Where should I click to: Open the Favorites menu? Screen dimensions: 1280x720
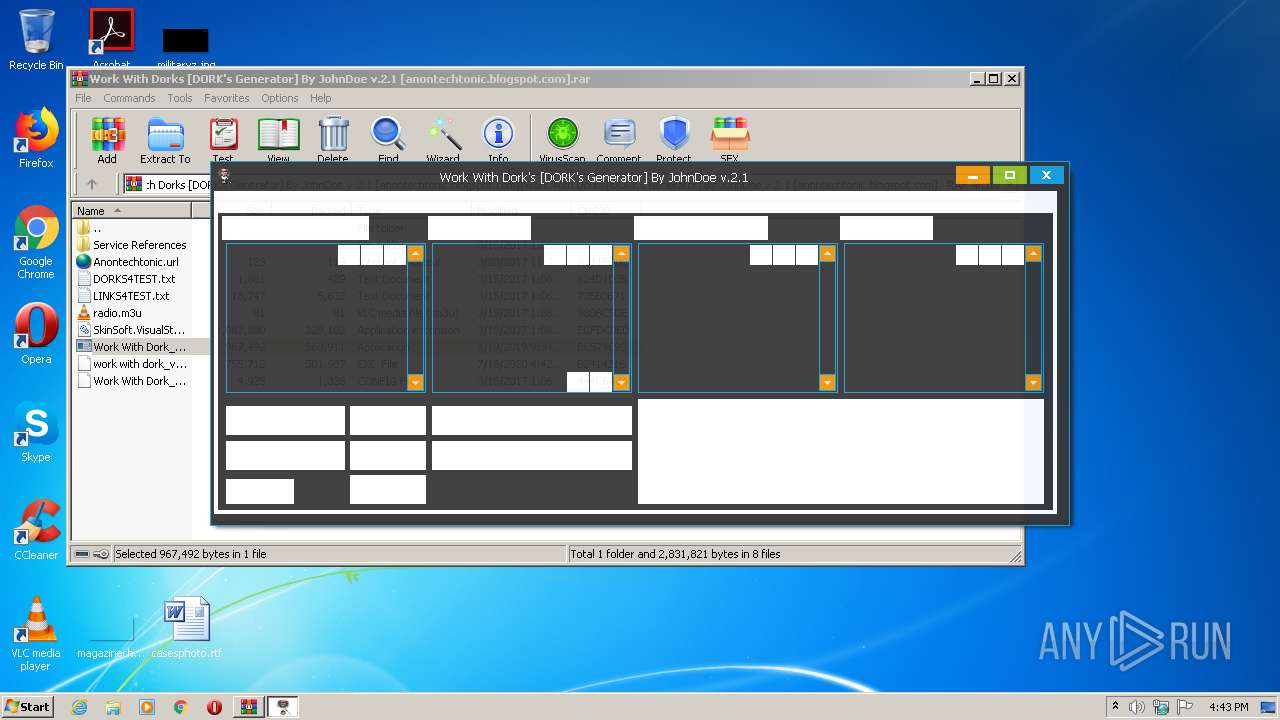click(x=227, y=98)
